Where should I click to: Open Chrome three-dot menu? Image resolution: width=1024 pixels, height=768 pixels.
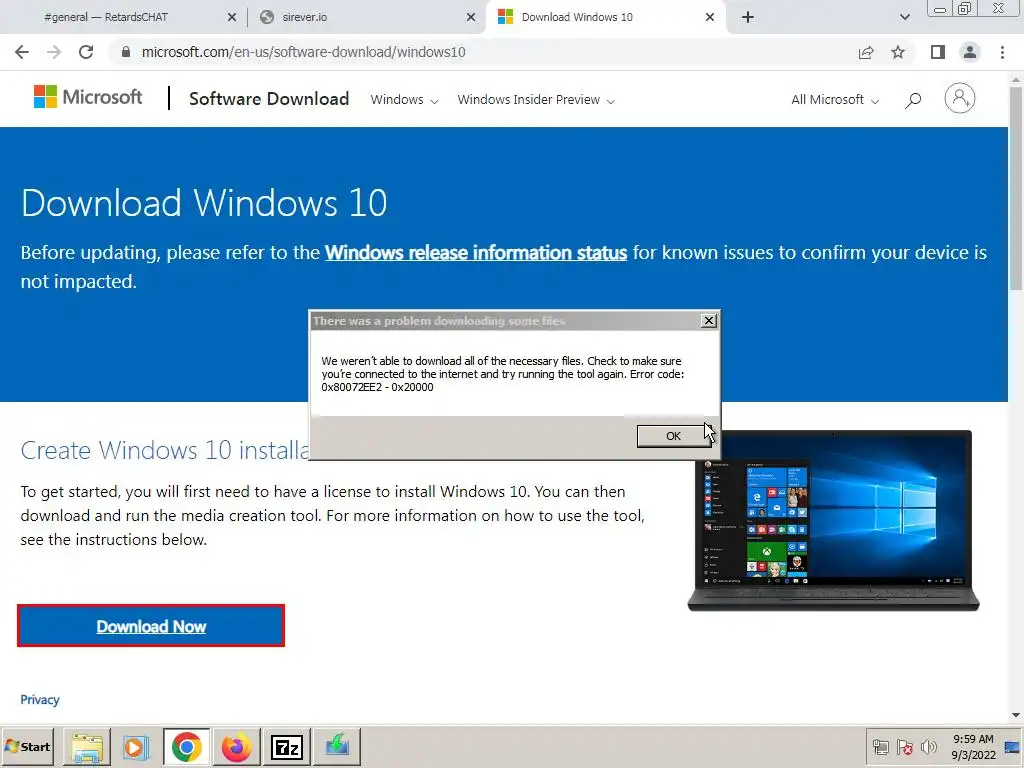click(x=1002, y=52)
